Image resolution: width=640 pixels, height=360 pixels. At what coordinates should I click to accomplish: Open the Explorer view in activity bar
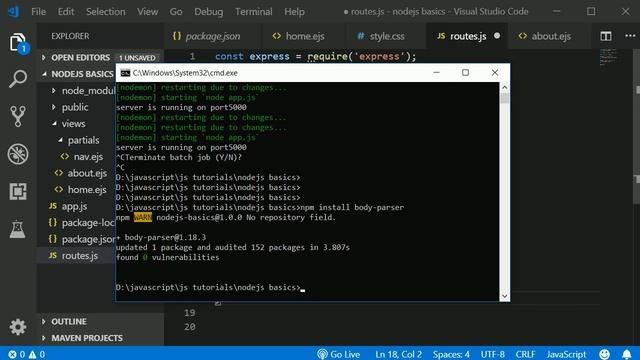pyautogui.click(x=18, y=42)
